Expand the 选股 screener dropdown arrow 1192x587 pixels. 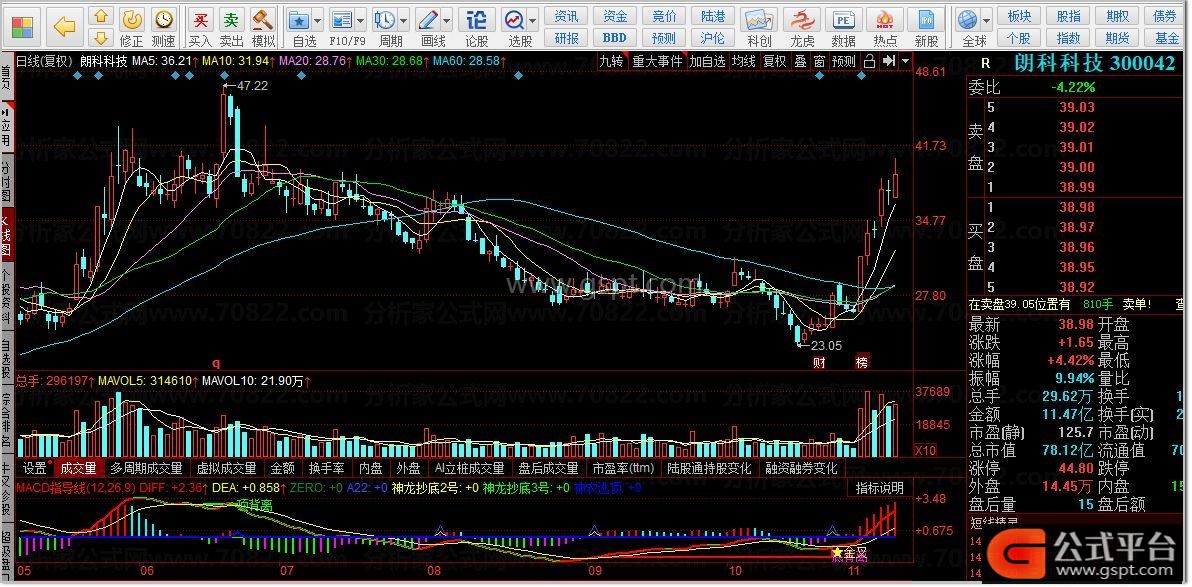534,21
